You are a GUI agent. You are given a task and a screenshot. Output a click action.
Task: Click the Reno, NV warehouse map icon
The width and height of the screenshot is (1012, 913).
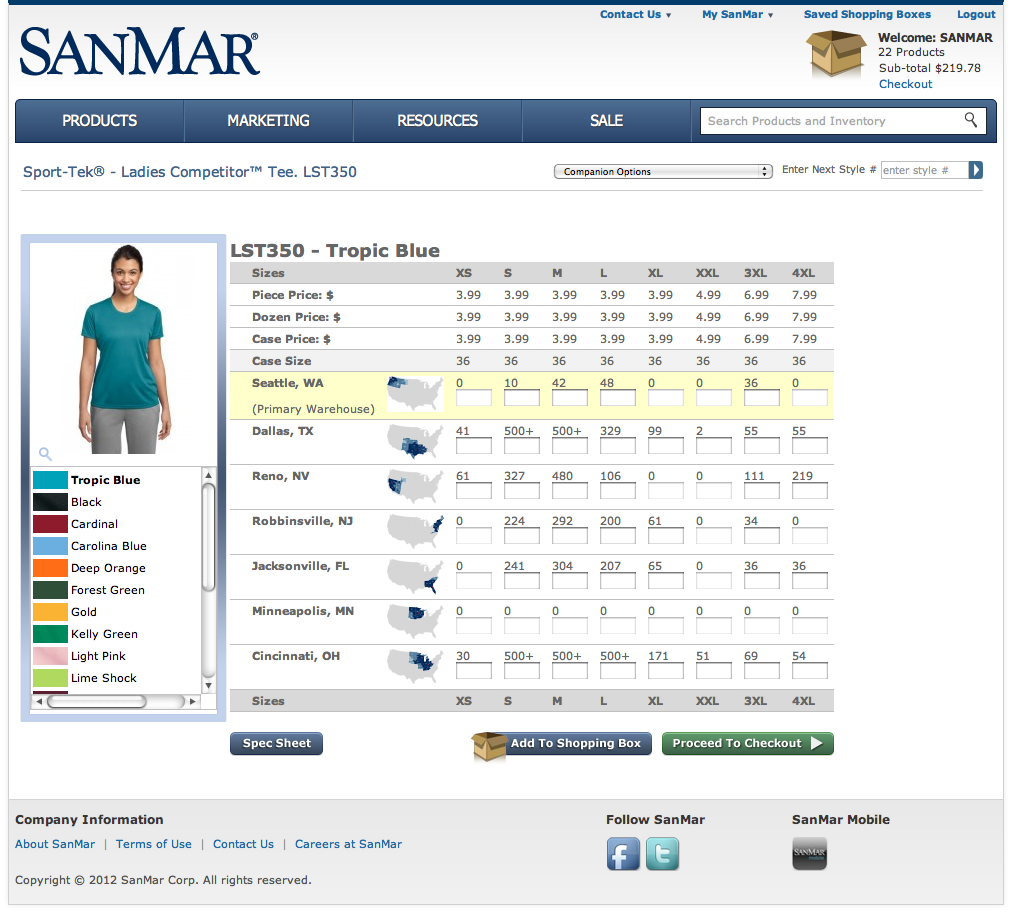point(415,487)
